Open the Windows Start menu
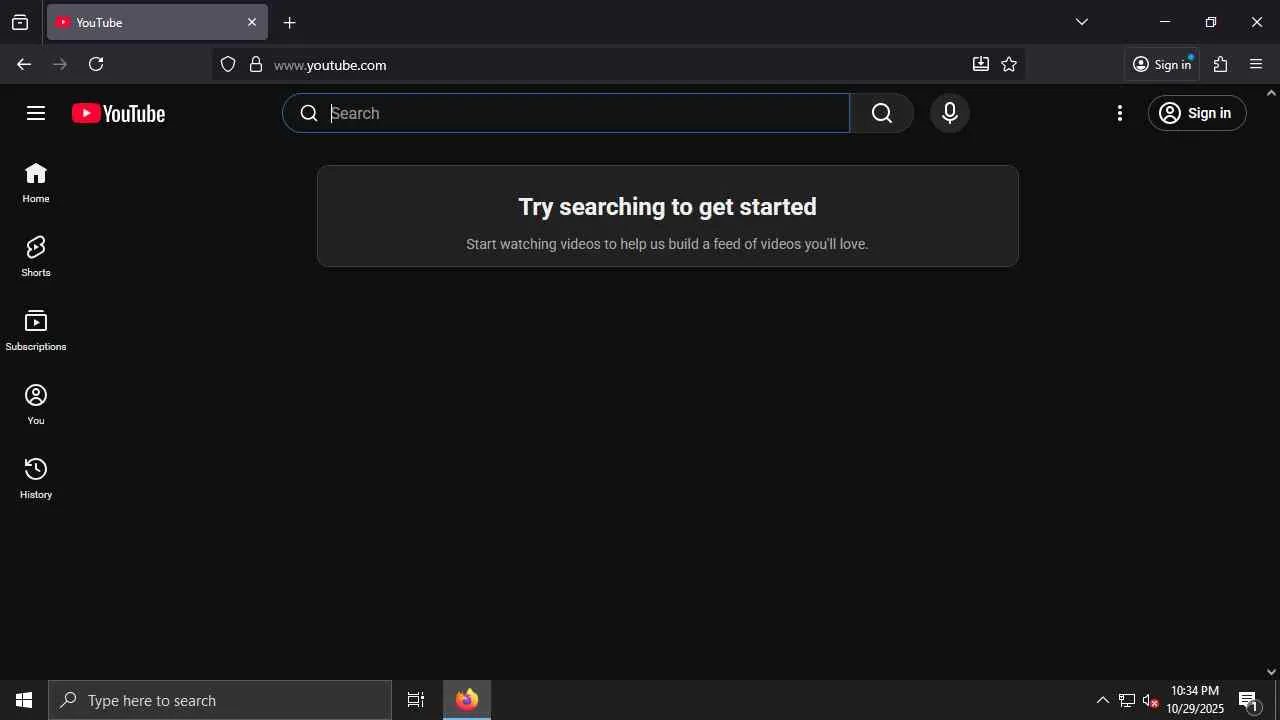The width and height of the screenshot is (1280, 720). (24, 700)
